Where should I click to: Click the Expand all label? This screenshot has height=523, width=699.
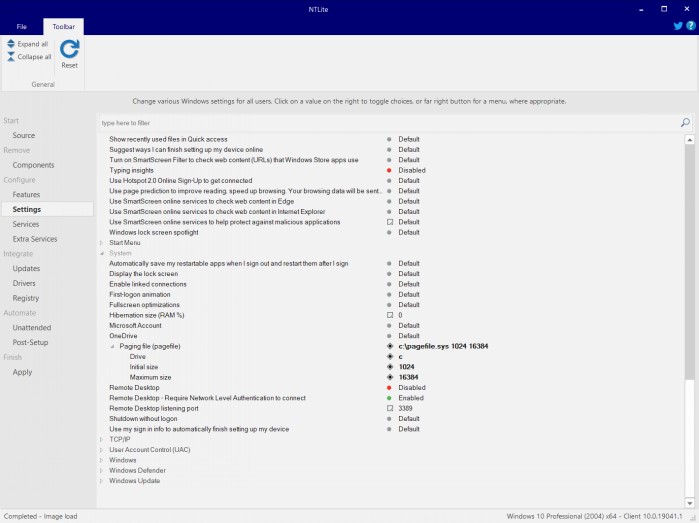(33, 44)
